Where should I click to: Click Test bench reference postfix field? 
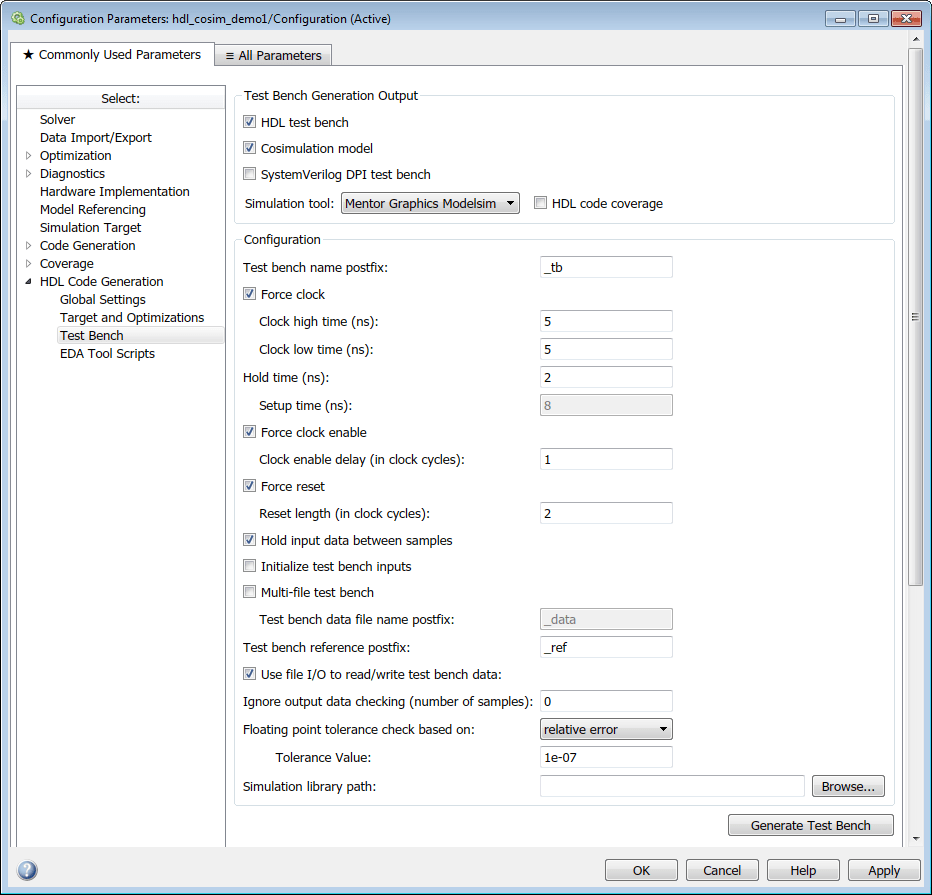click(606, 647)
